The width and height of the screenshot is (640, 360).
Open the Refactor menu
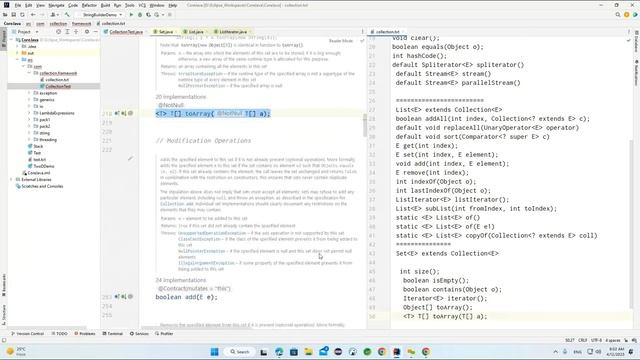pyautogui.click(x=89, y=5)
